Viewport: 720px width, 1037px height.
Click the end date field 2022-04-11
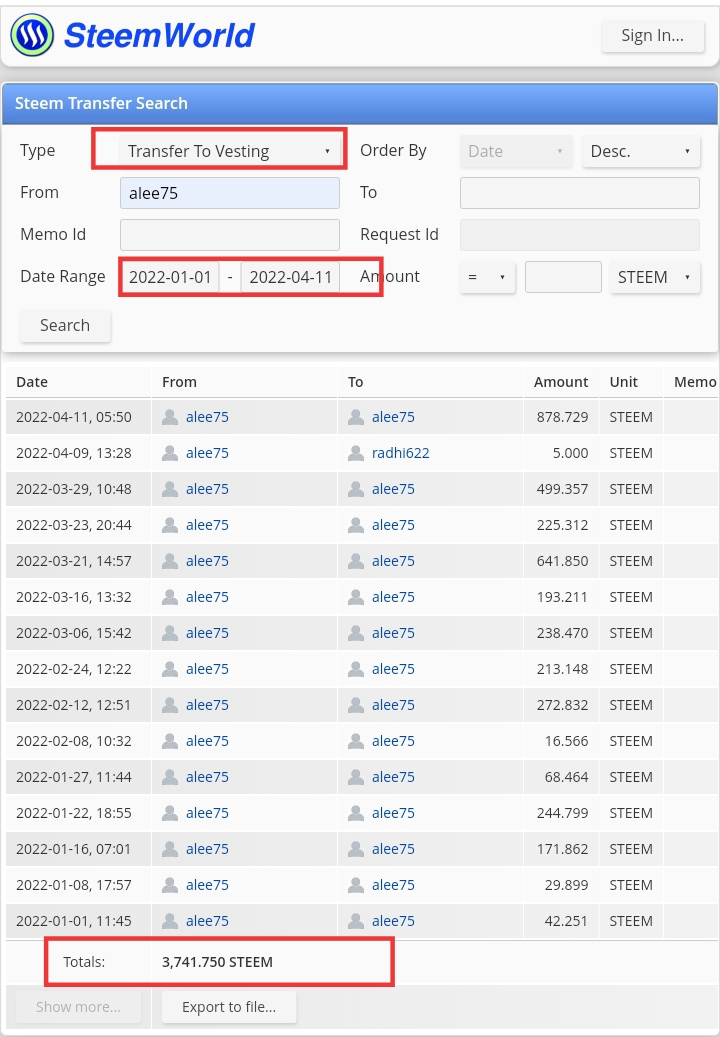coord(290,277)
